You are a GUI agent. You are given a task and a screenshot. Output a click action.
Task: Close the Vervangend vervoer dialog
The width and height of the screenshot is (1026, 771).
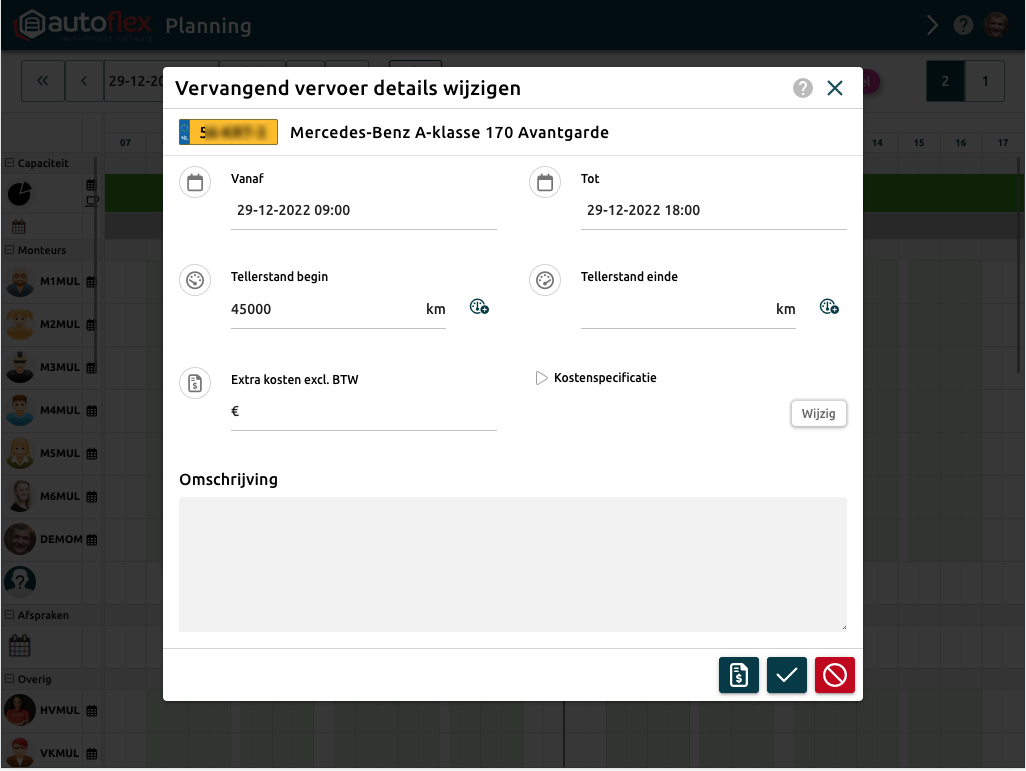pos(835,88)
